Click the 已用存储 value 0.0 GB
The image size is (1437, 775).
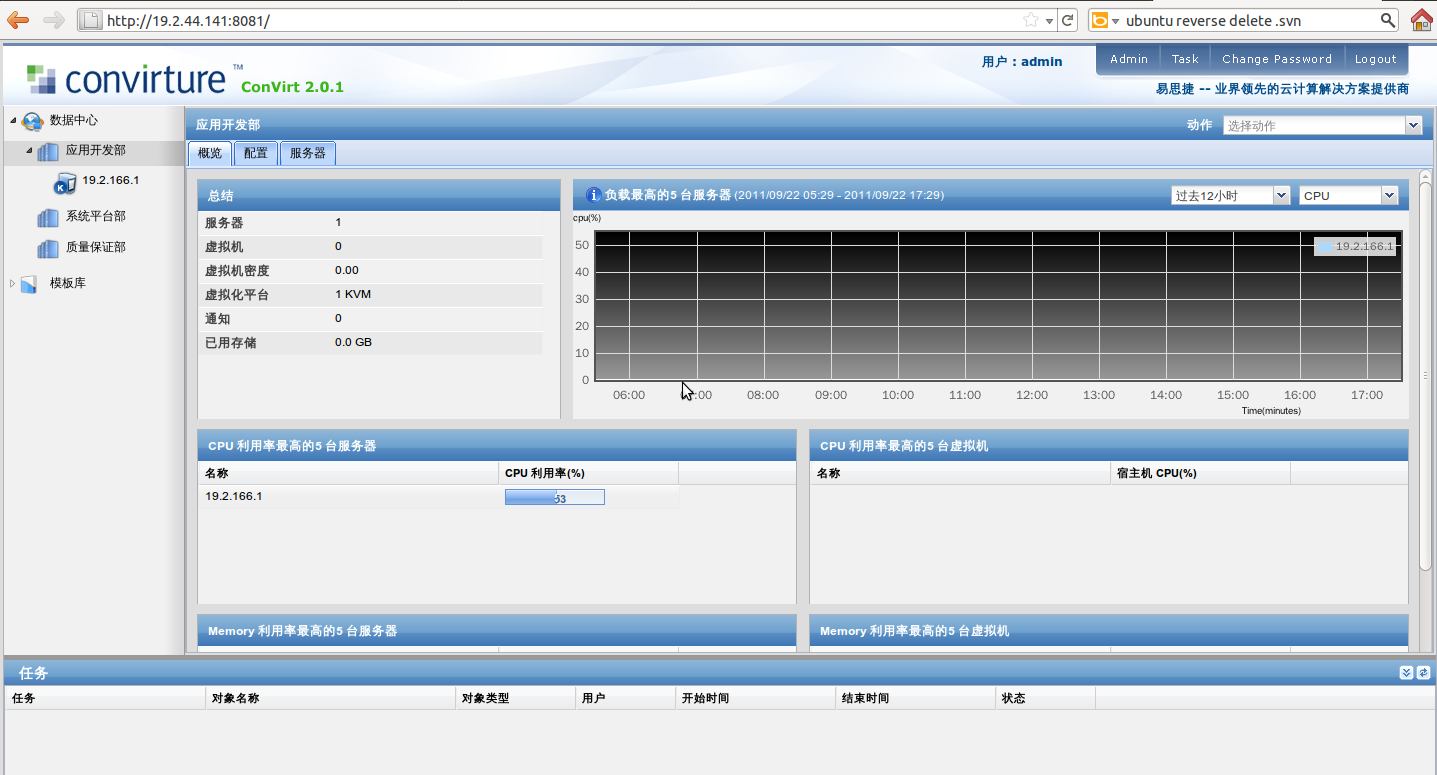coord(353,342)
